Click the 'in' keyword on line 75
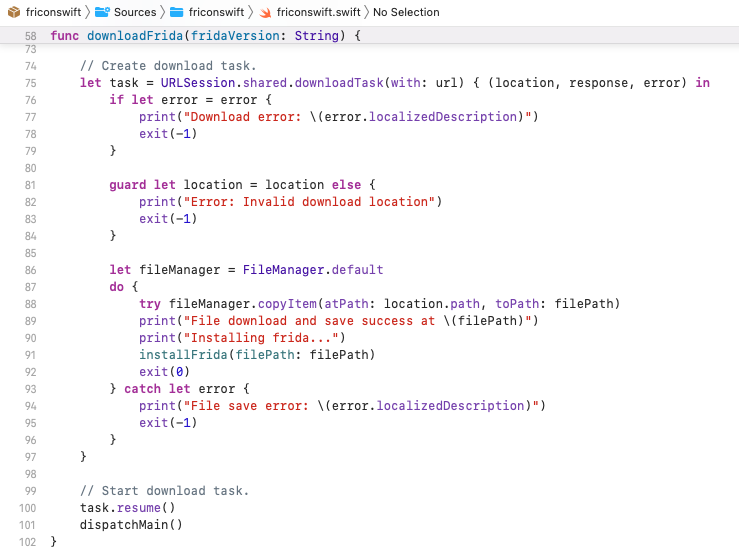Screen dimensions: 739x552 (x=702, y=83)
